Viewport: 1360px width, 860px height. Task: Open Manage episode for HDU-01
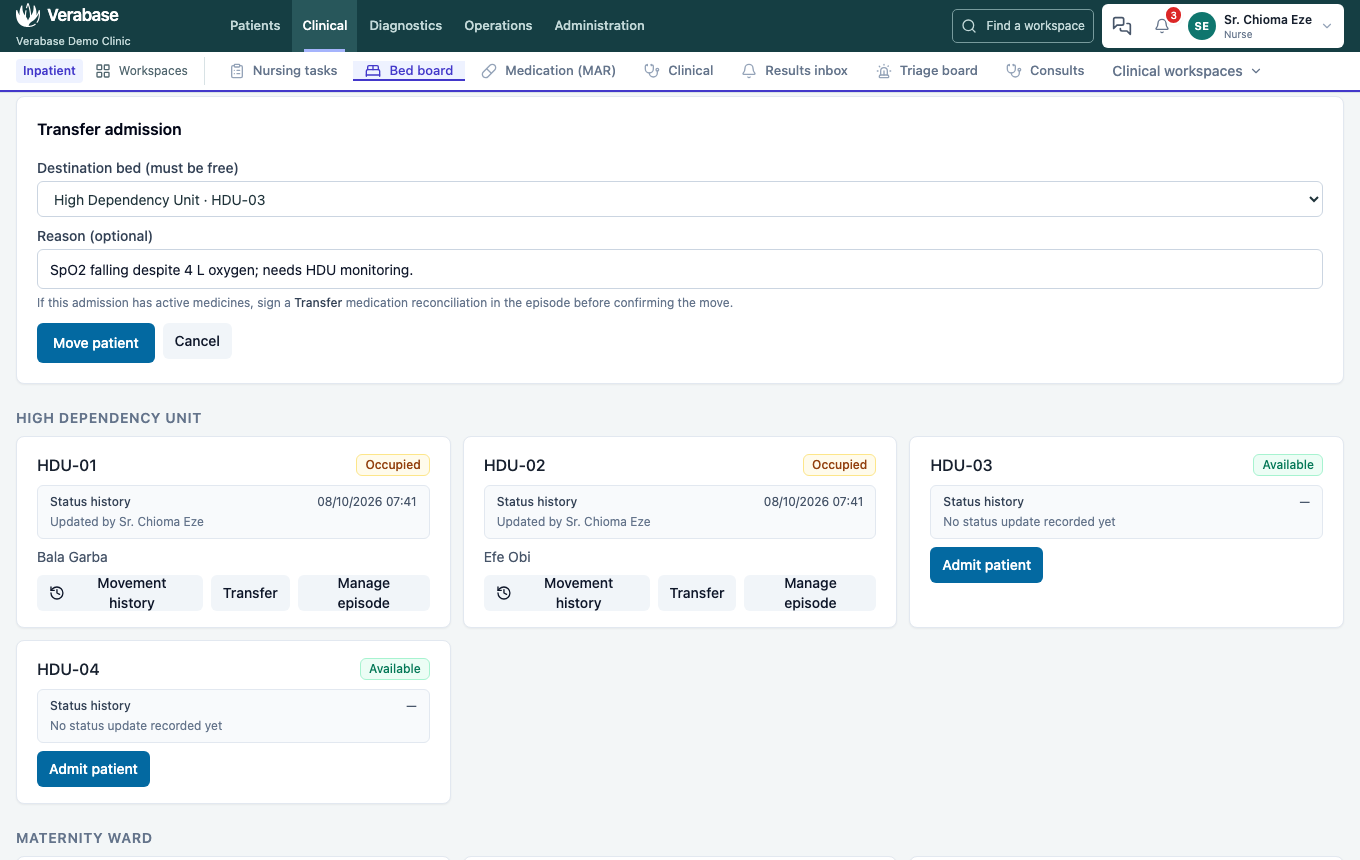click(x=364, y=593)
